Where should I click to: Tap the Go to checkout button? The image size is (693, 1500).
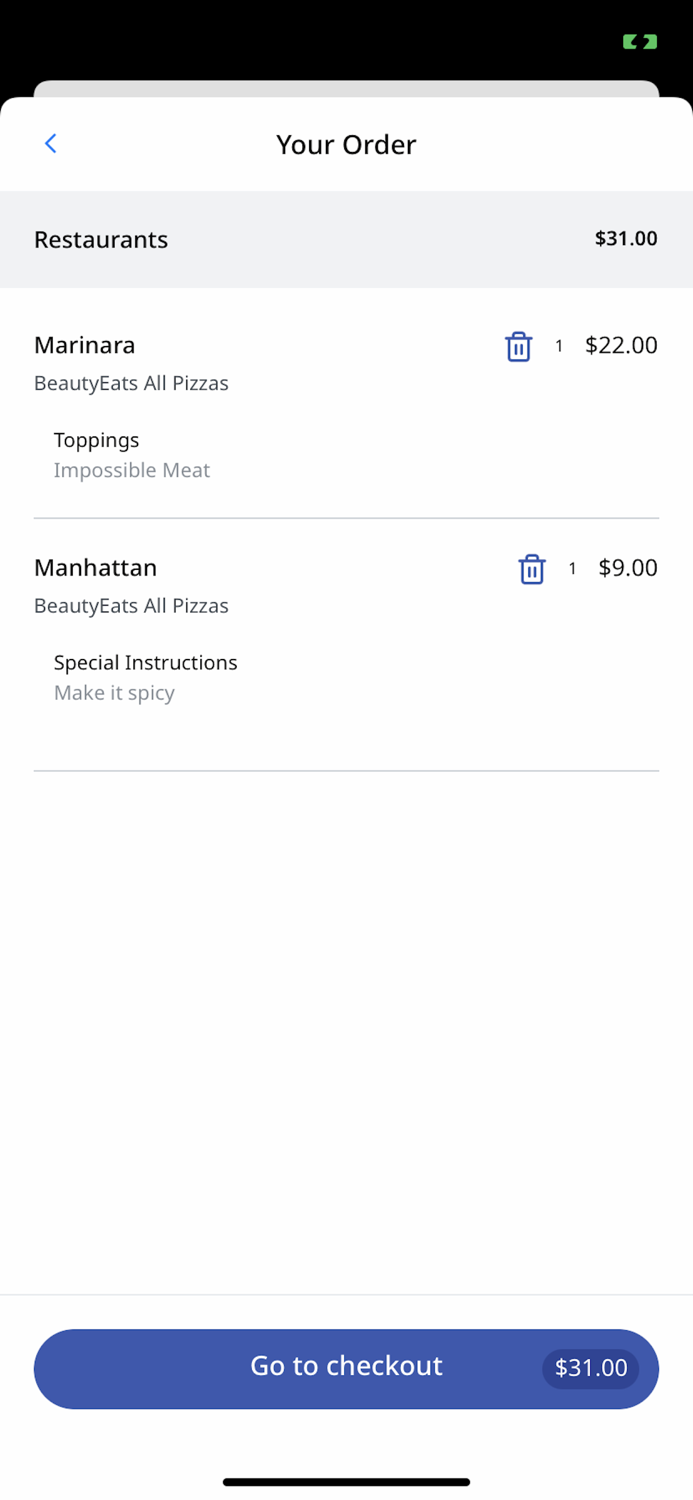(x=346, y=1368)
